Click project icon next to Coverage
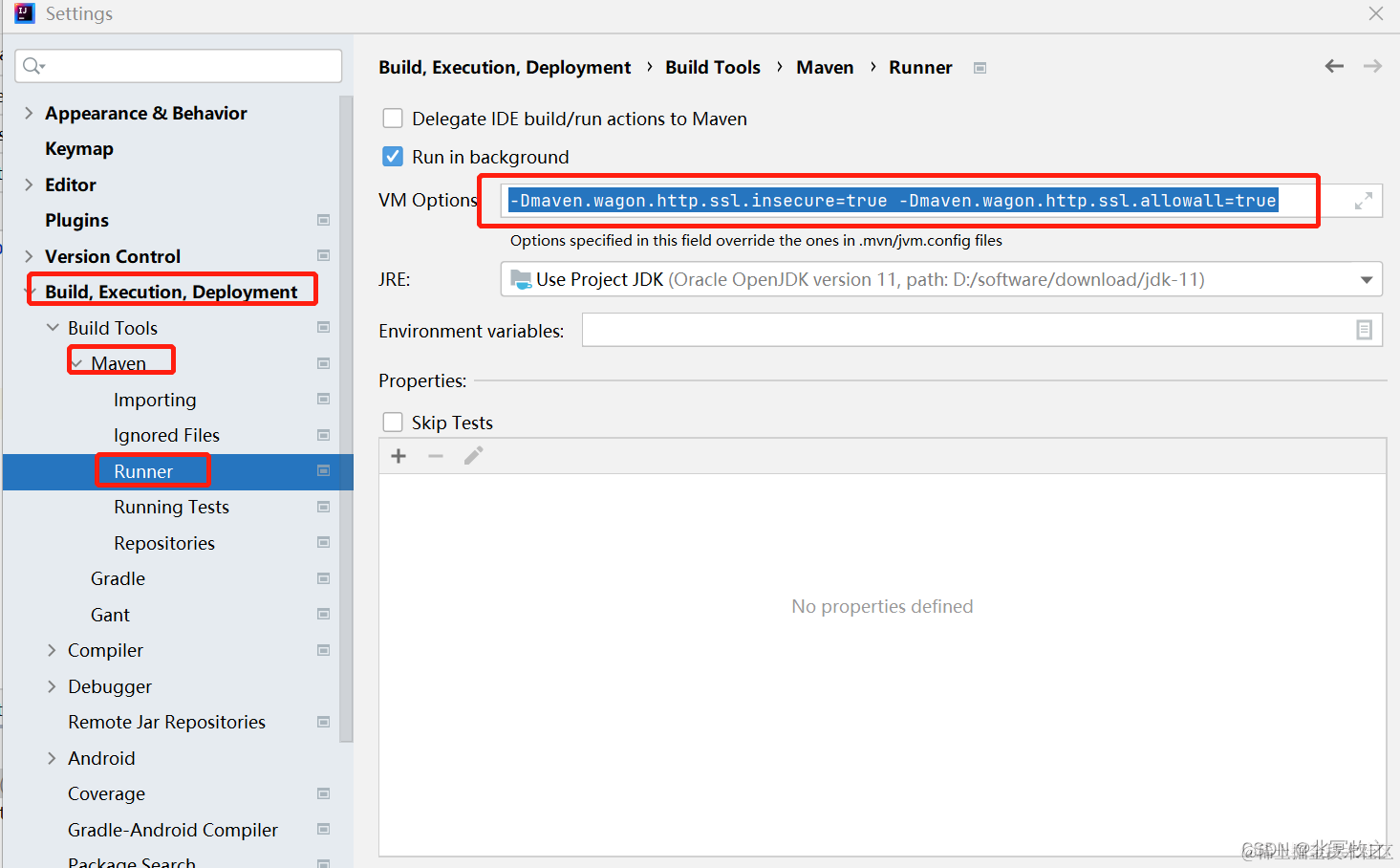 click(x=323, y=793)
